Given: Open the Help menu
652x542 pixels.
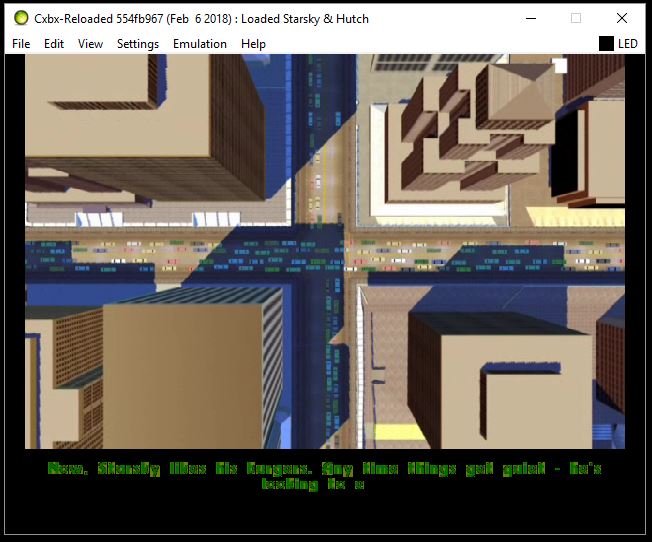Looking at the screenshot, I should 253,44.
